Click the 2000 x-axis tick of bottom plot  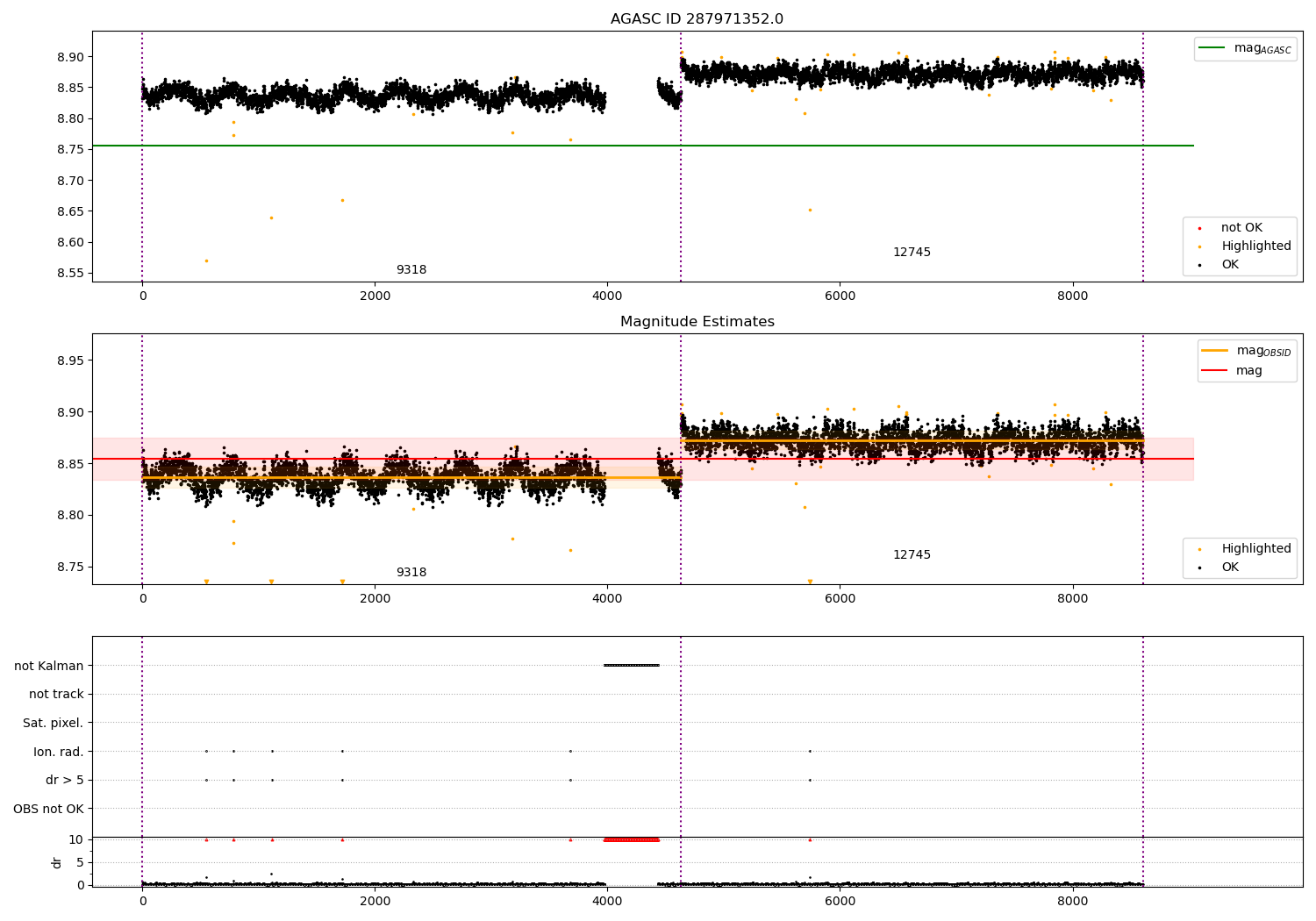tap(375, 901)
